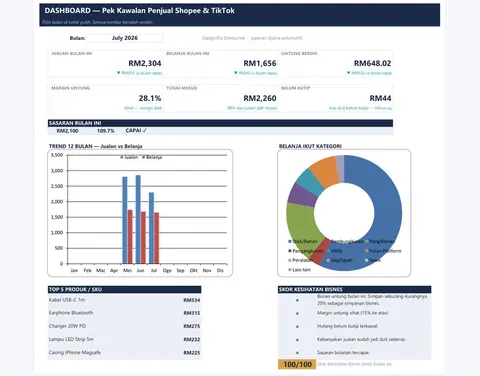Select the RM44 Belum Kutip value

point(380,98)
